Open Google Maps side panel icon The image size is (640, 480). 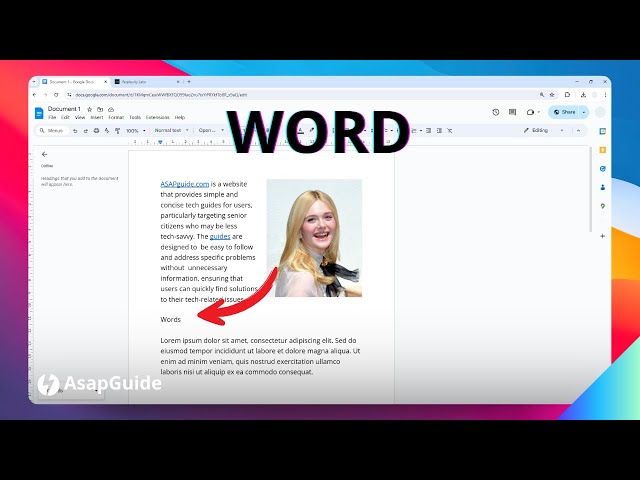pyautogui.click(x=602, y=206)
